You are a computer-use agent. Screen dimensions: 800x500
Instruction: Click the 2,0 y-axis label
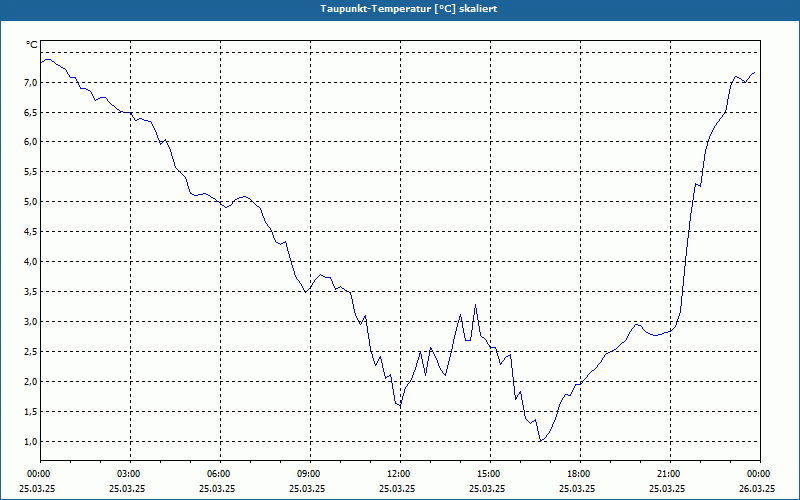31,382
